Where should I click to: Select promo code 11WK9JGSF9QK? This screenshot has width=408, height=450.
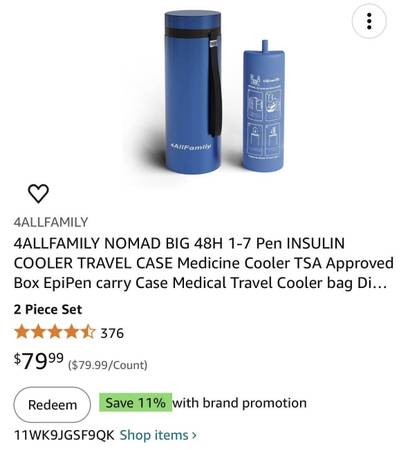point(64,435)
